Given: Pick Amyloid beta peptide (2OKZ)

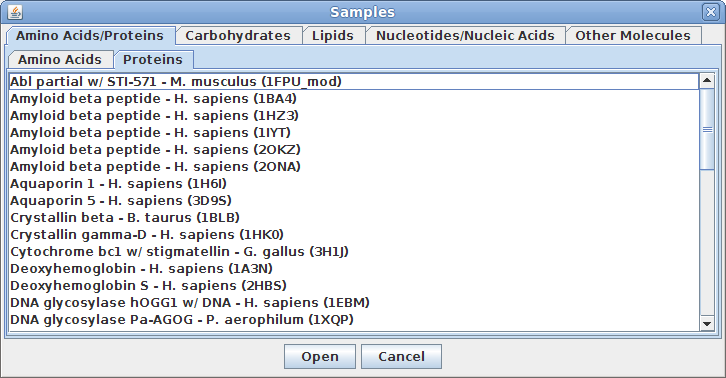Looking at the screenshot, I should point(354,150).
